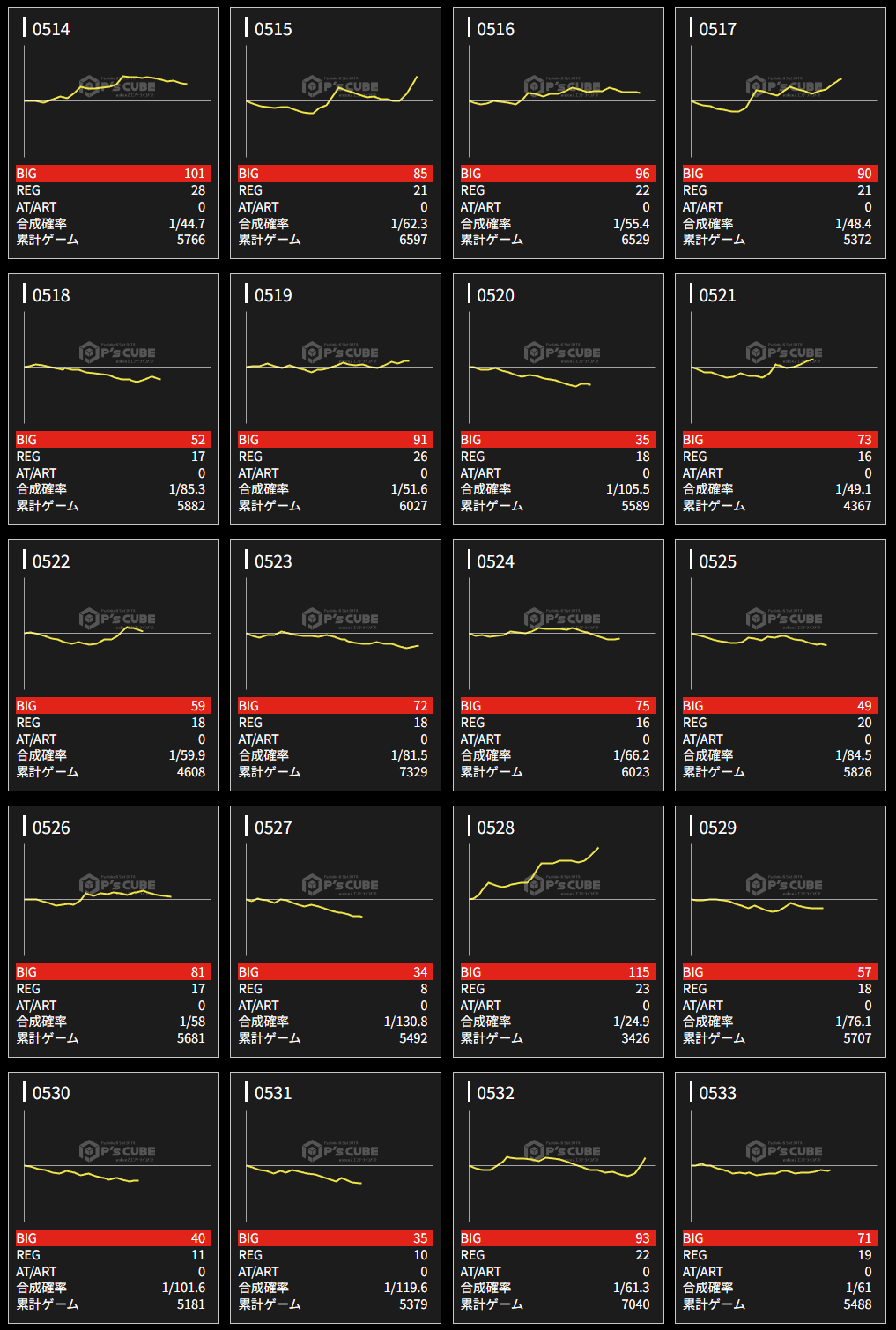Image resolution: width=896 pixels, height=1330 pixels.
Task: Click the 7329 cumulative games value
Action: point(413,772)
